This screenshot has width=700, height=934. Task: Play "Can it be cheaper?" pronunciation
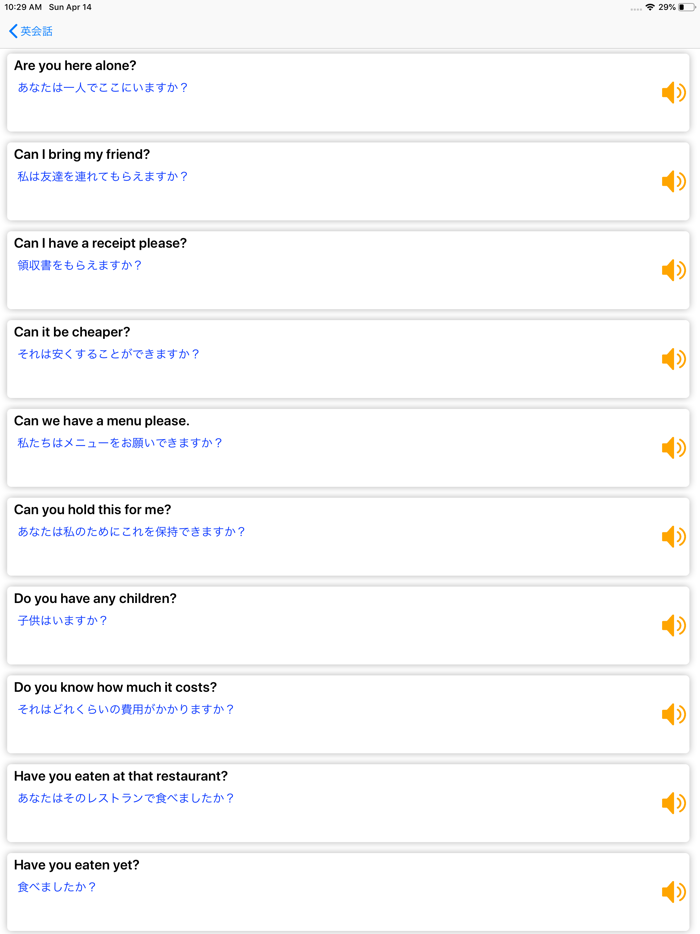tap(673, 359)
